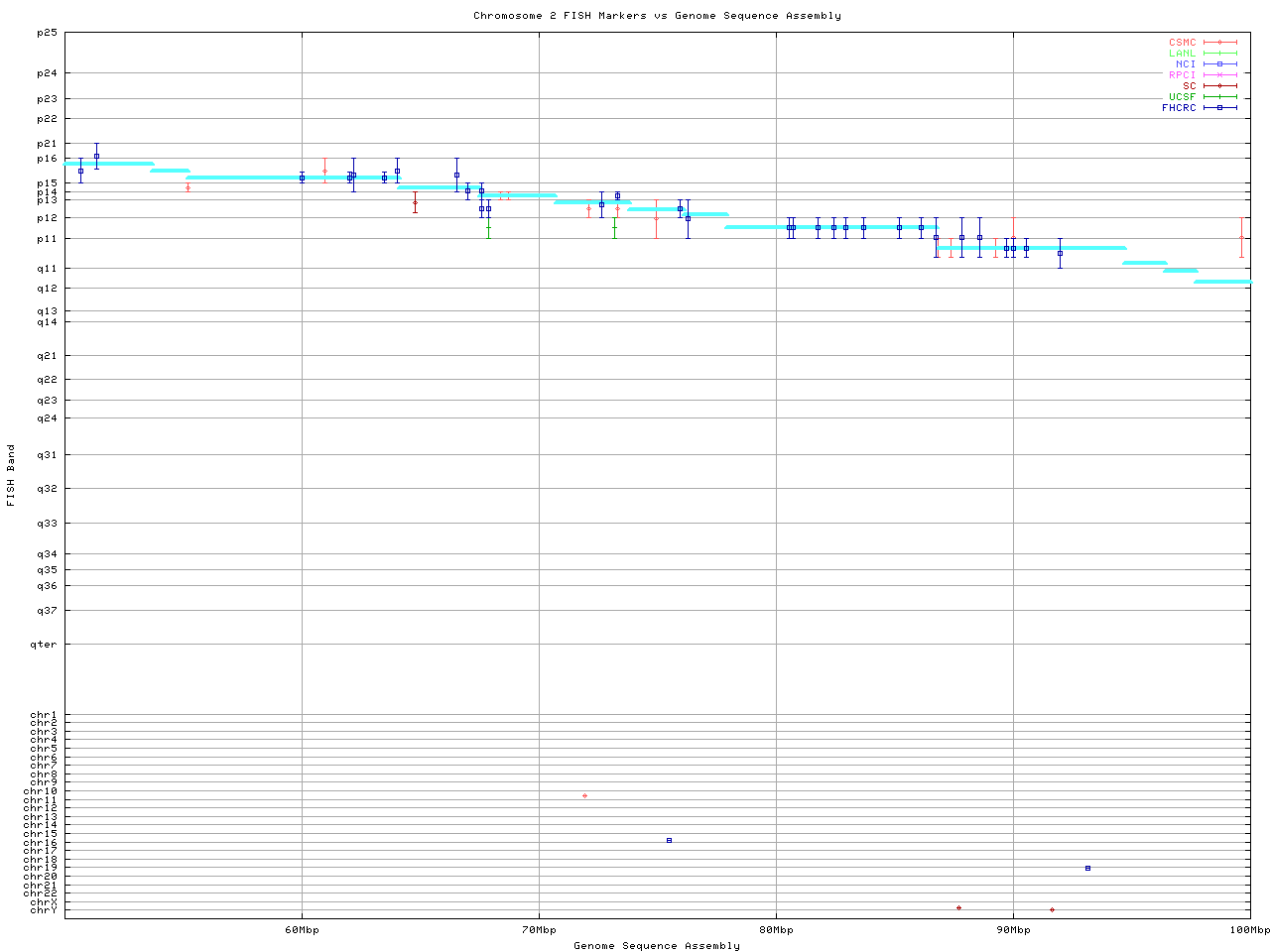Viewport: 1270px width, 952px height.
Task: Click the blue square marker in chr16 row
Action: click(x=669, y=840)
